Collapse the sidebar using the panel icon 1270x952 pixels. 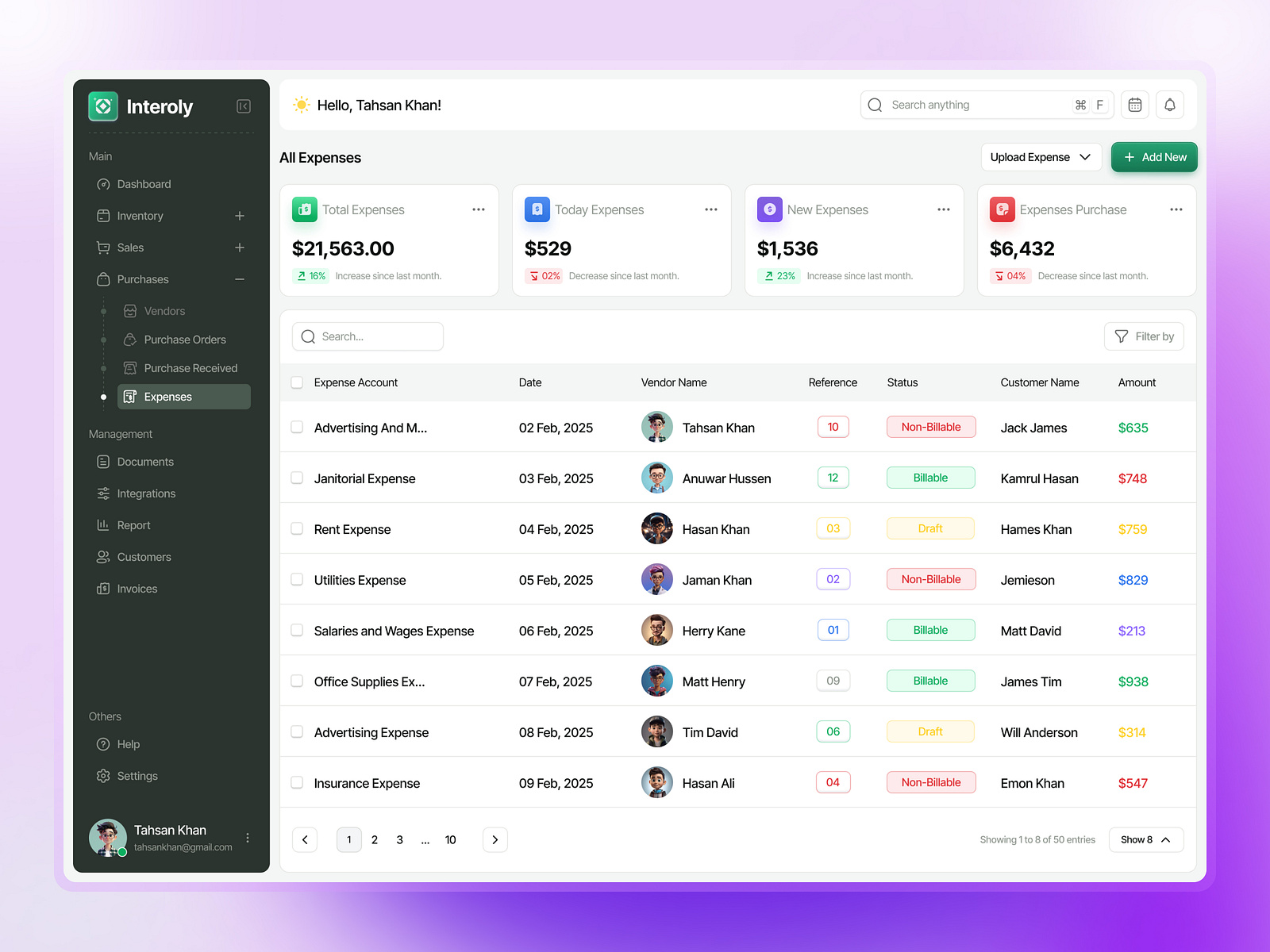point(244,106)
